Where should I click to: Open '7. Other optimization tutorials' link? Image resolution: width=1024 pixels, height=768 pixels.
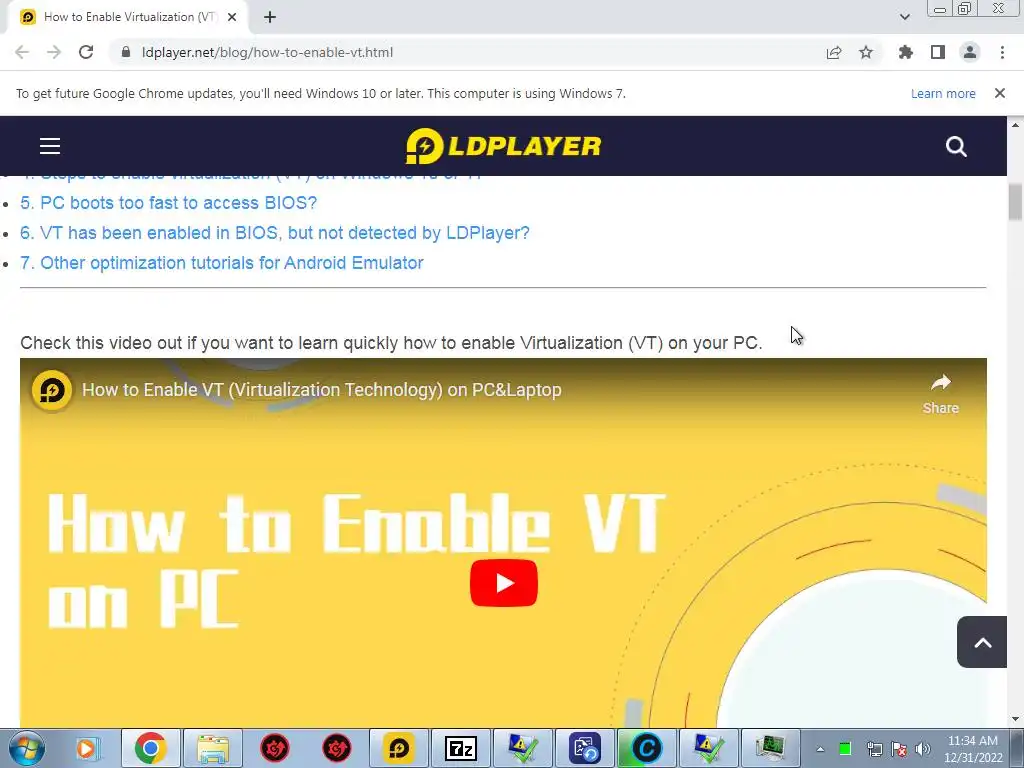click(222, 263)
